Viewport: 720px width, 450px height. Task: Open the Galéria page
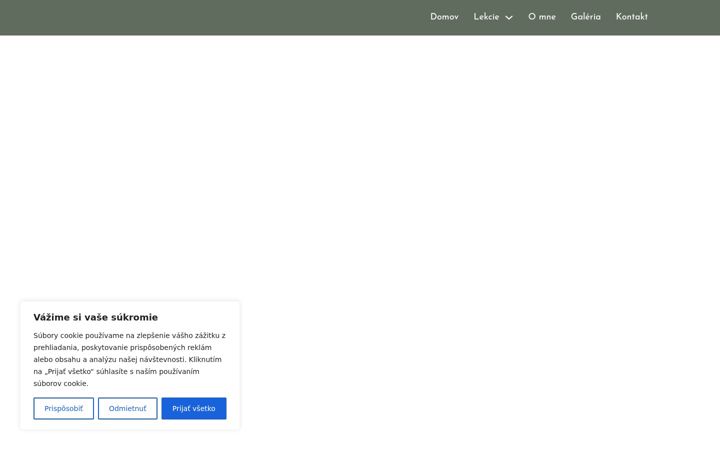[585, 17]
